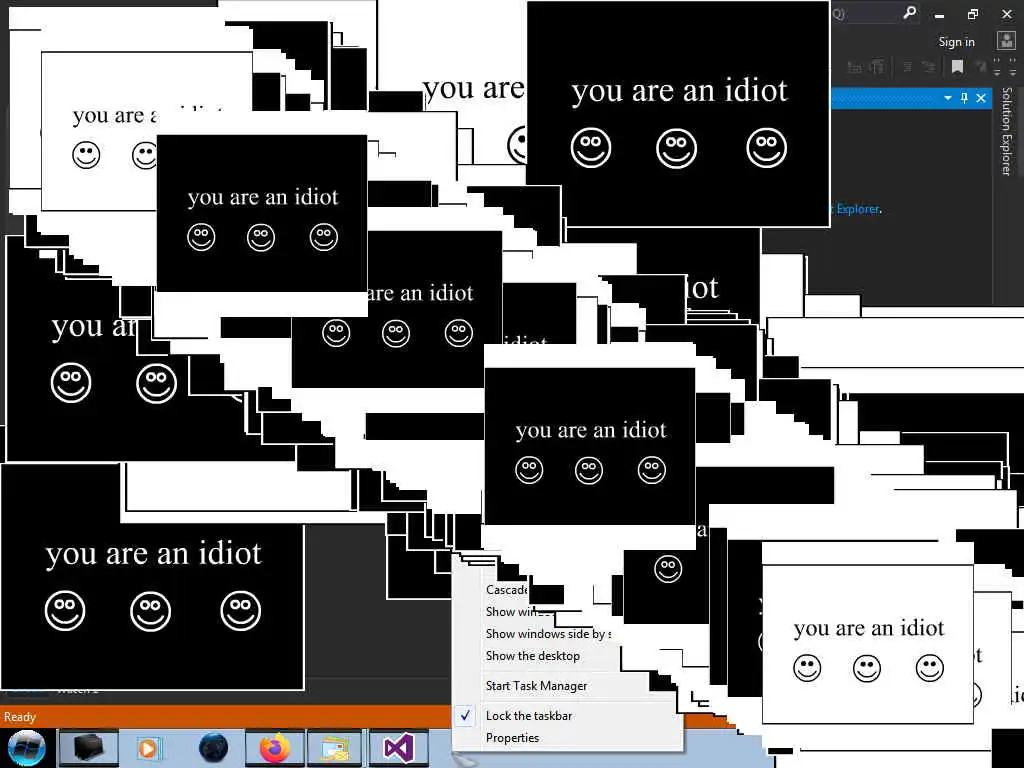Open the Windows Mail taskbar icon

coord(335,748)
